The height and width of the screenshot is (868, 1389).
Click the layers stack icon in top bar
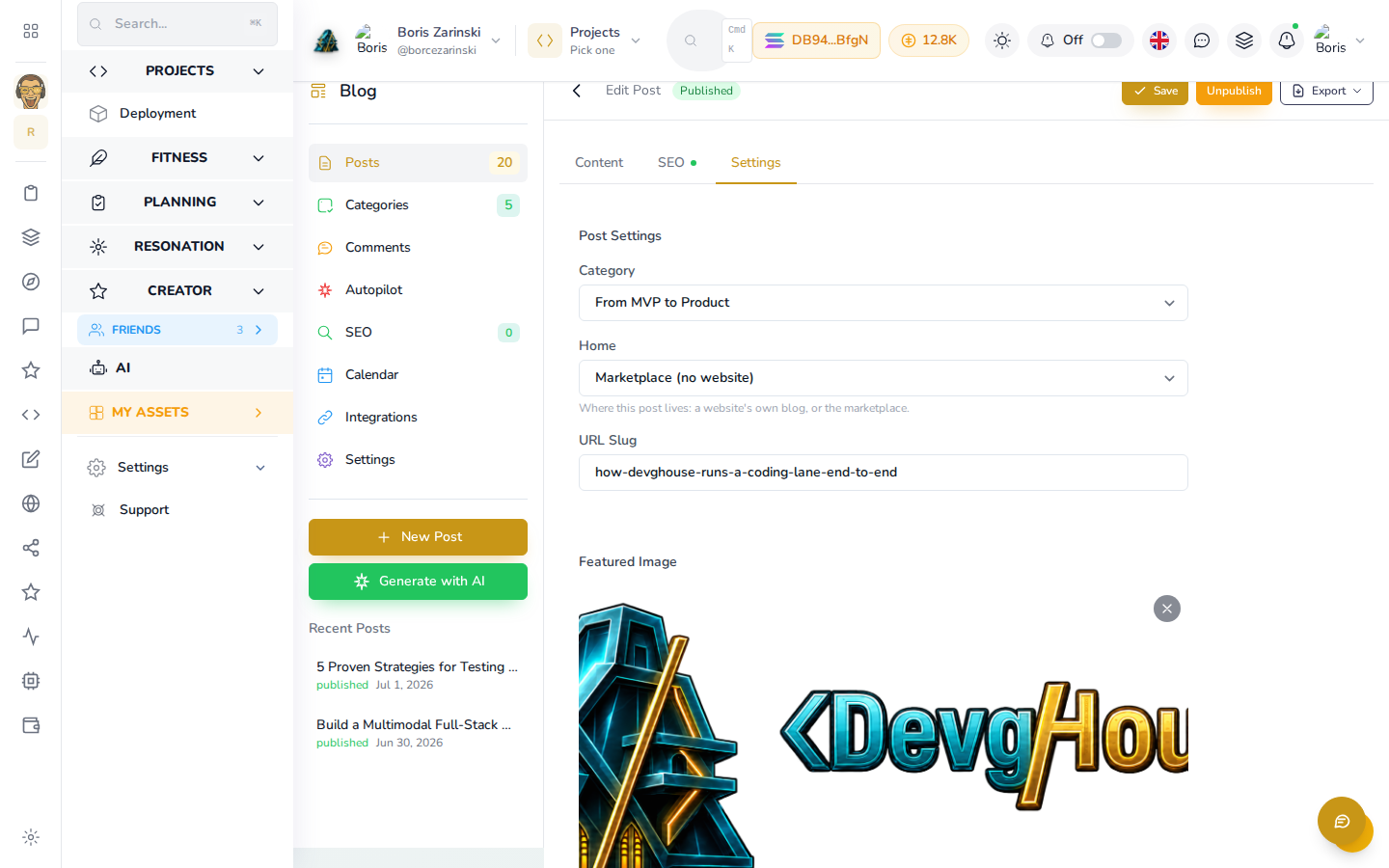click(x=1244, y=41)
